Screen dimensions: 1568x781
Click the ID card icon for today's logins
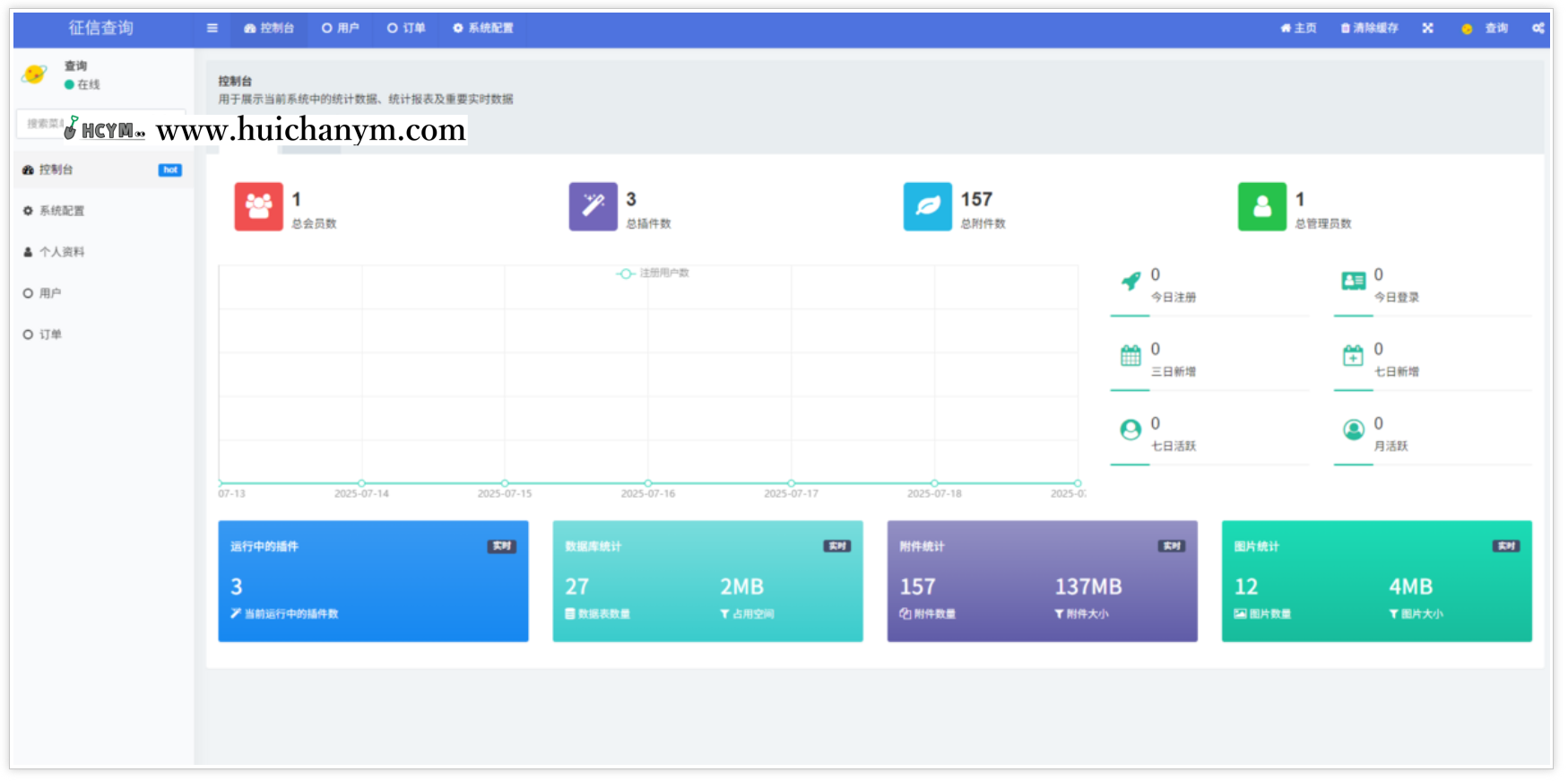1353,282
